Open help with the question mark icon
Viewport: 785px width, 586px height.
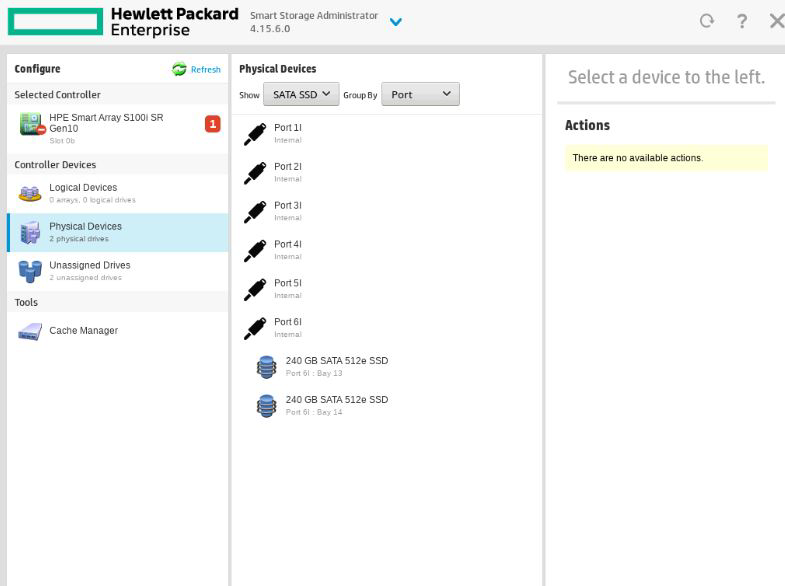(741, 21)
